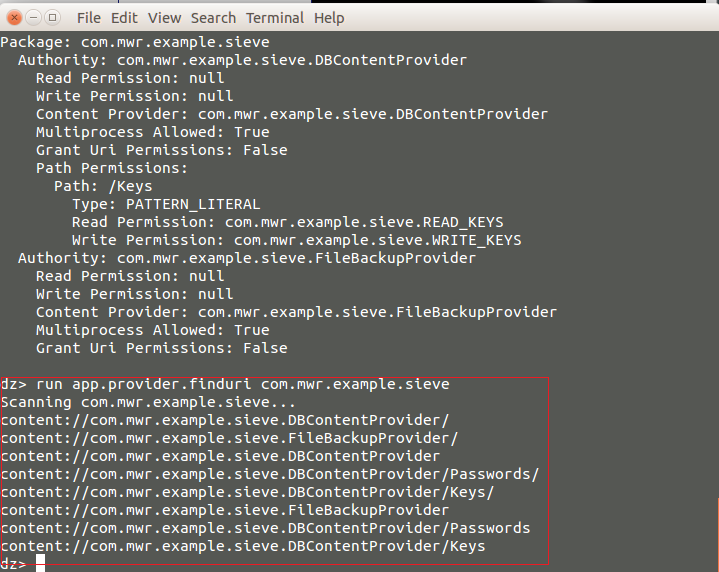Click the run app.provider.finduri command line
Image resolution: width=719 pixels, height=572 pixels.
tap(225, 384)
